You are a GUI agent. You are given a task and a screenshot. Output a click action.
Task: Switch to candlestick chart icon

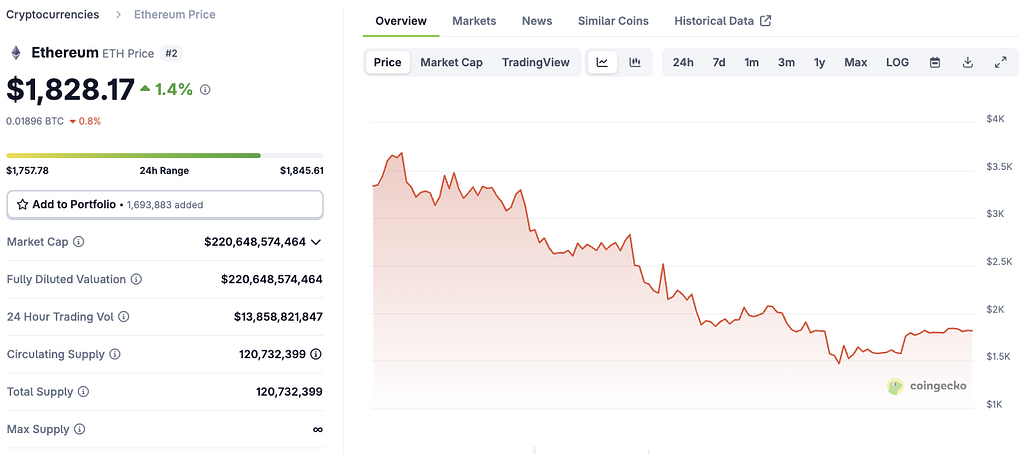click(635, 62)
